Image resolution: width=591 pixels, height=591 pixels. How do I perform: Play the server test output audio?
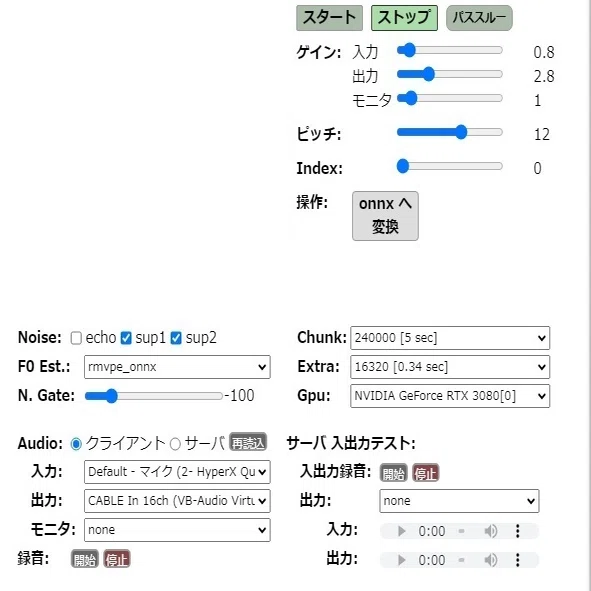[x=402, y=560]
